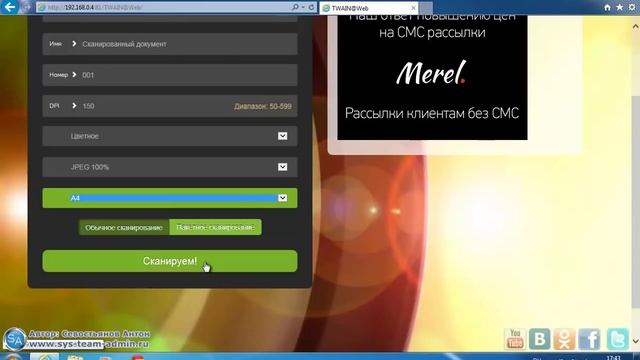Open the Merel advertisement banner
The height and width of the screenshot is (360, 640).
click(432, 78)
